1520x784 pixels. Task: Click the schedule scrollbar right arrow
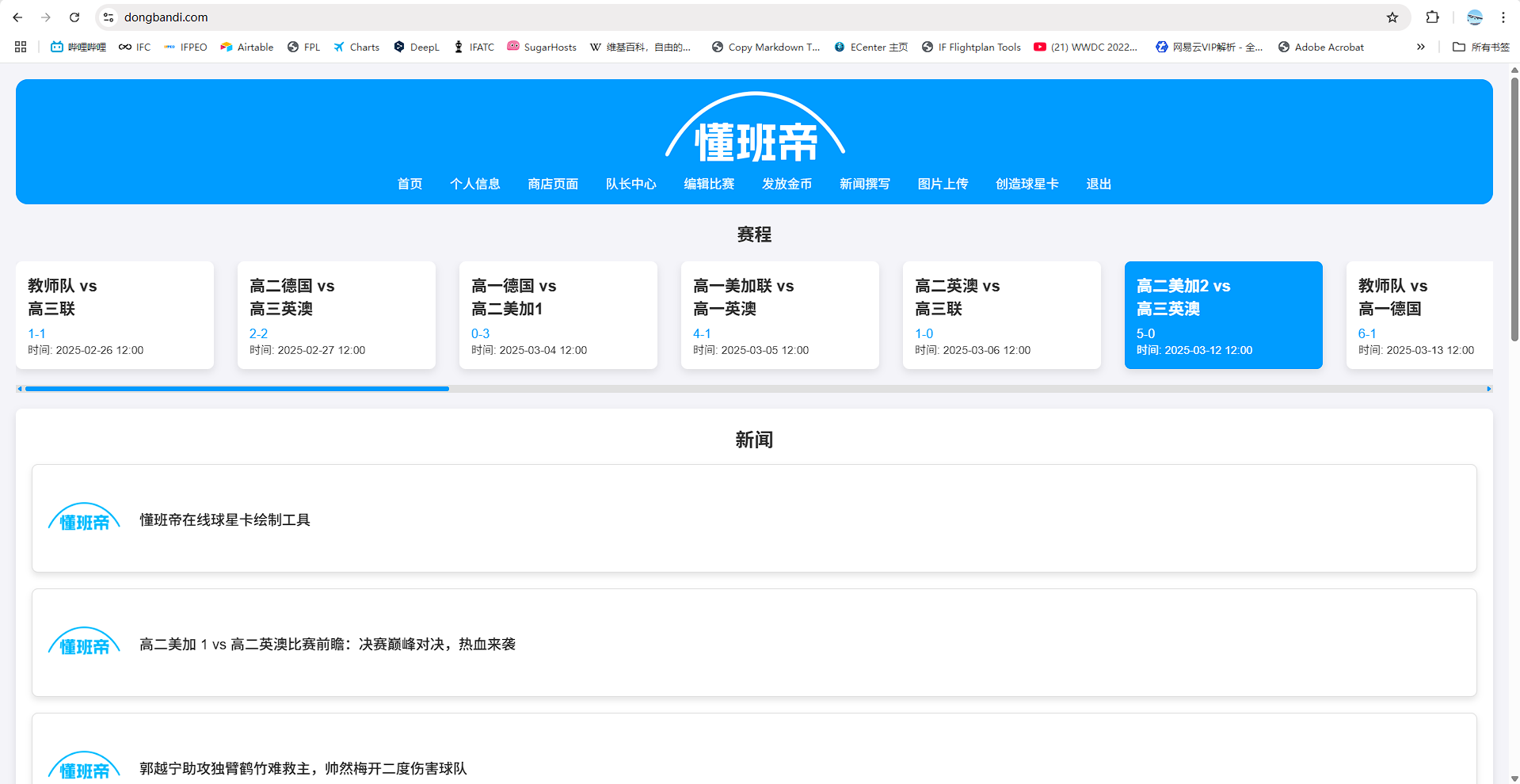(1489, 389)
